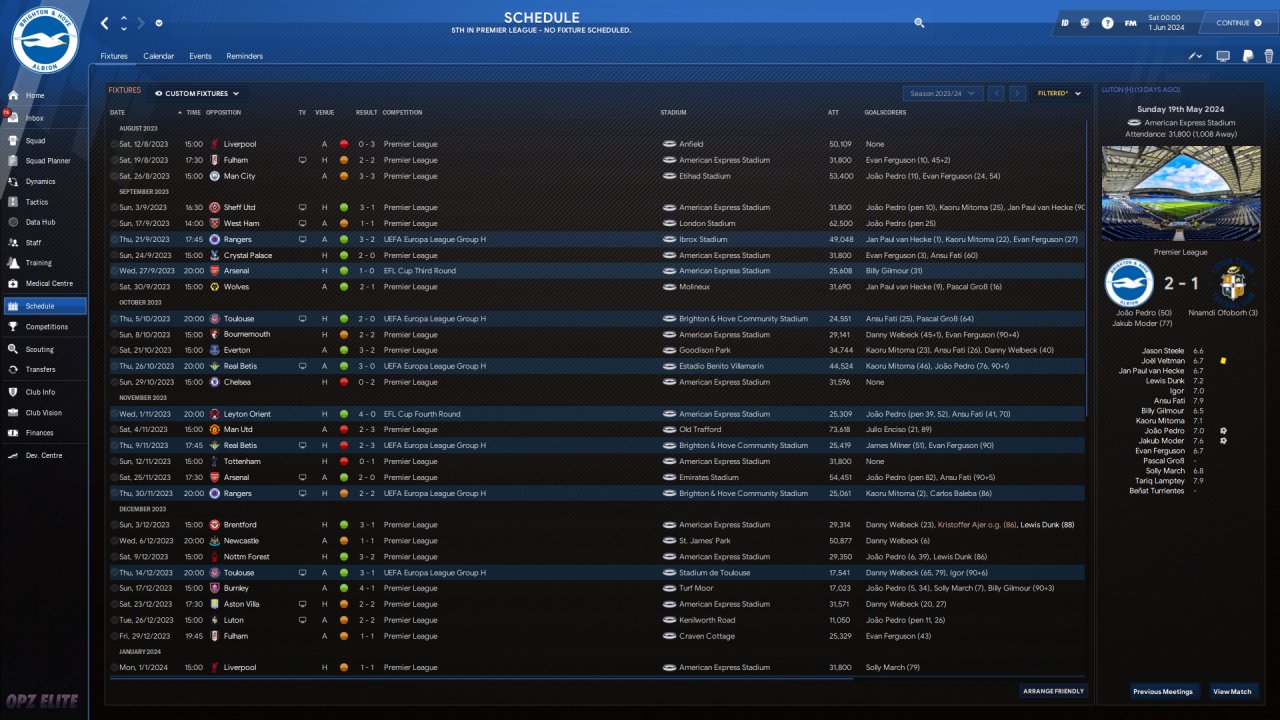
Task: Click the Brighton badge in the match panel
Action: 1129,283
